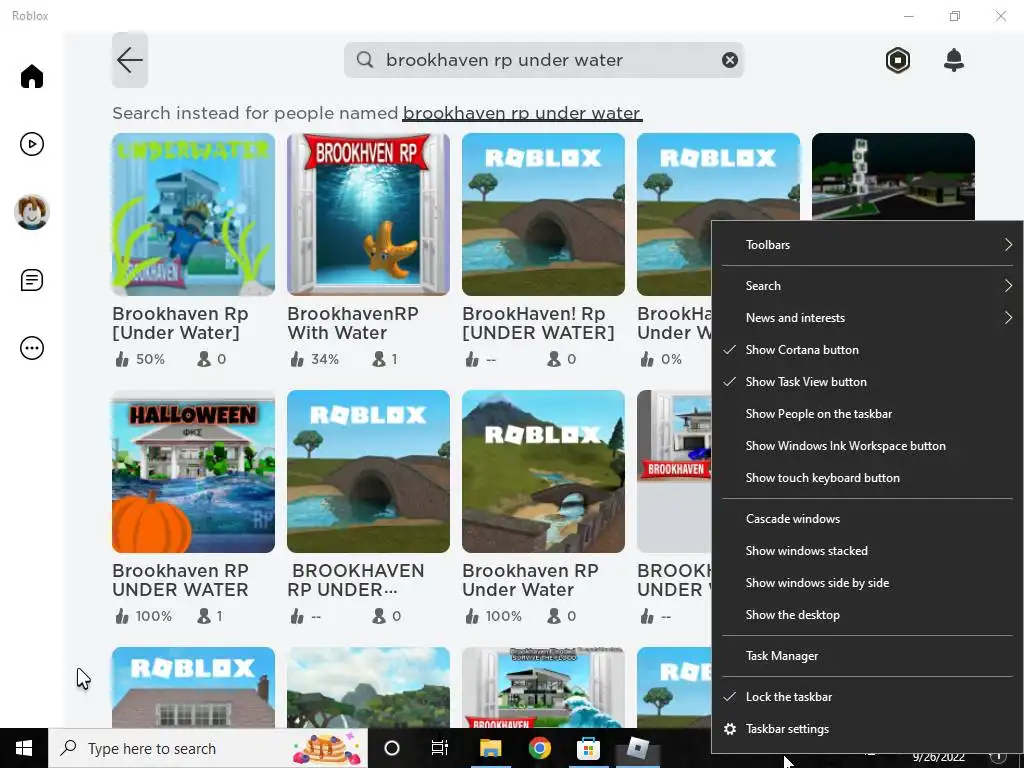This screenshot has width=1024, height=768.
Task: Open the Windows Start button
Action: pyautogui.click(x=24, y=748)
